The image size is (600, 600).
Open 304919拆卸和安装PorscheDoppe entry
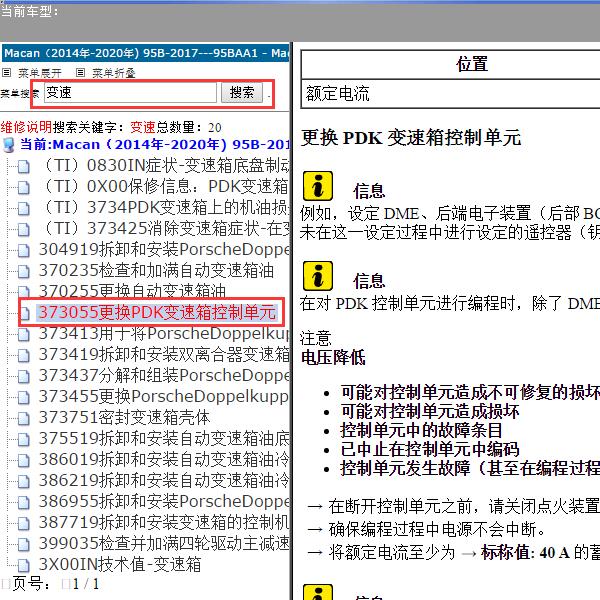click(164, 250)
